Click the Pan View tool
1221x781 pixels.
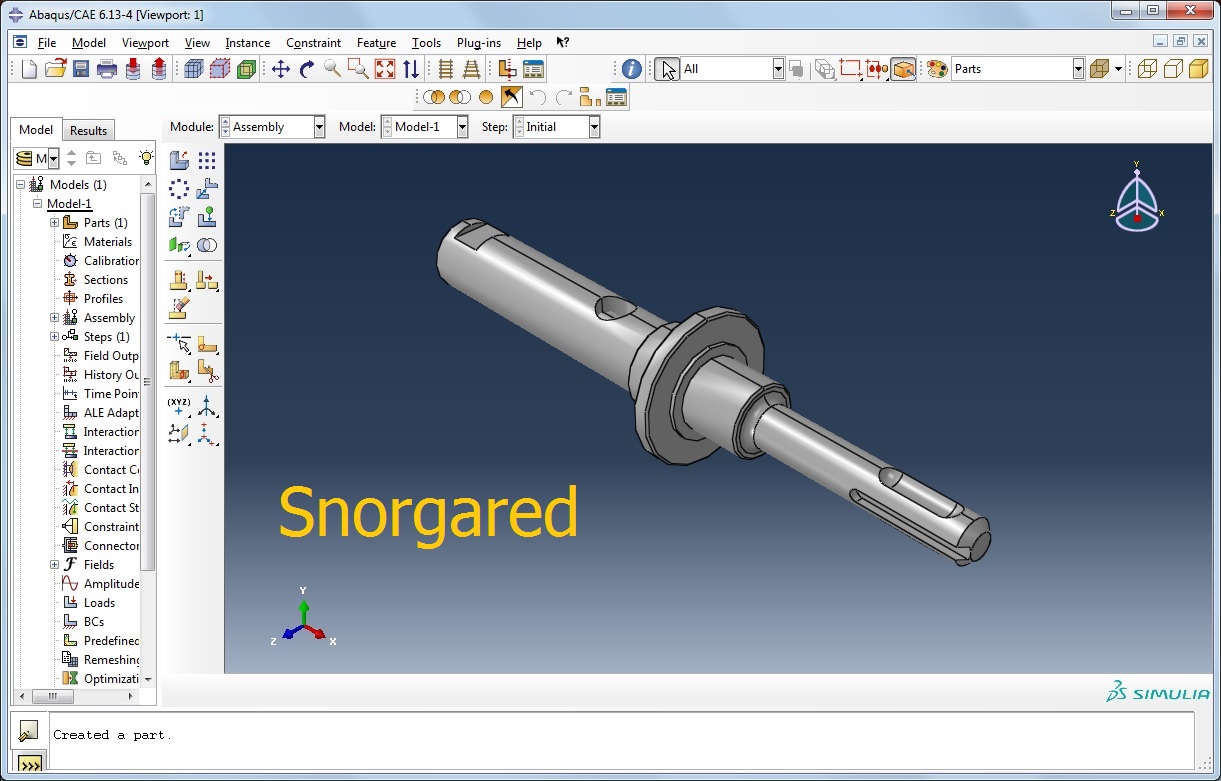(x=281, y=69)
